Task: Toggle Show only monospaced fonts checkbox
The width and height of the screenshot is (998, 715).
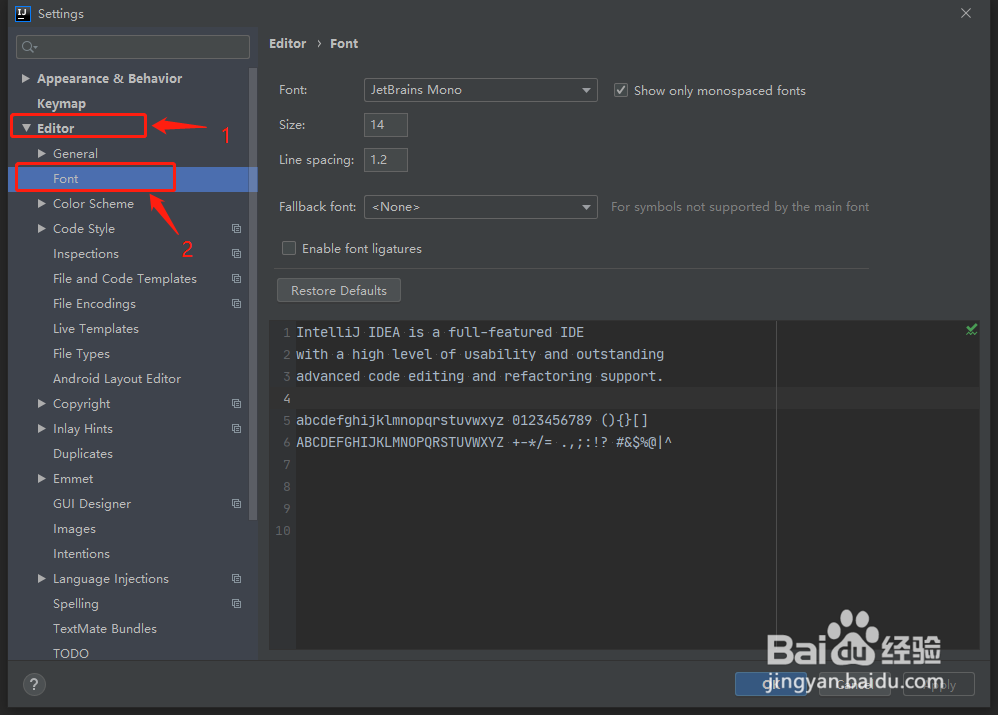Action: coord(621,90)
